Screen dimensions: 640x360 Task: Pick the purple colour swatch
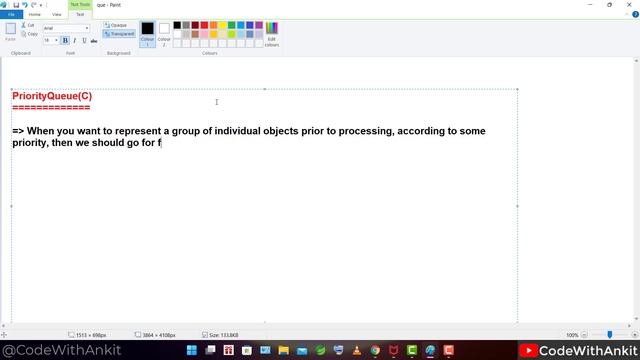pos(259,25)
